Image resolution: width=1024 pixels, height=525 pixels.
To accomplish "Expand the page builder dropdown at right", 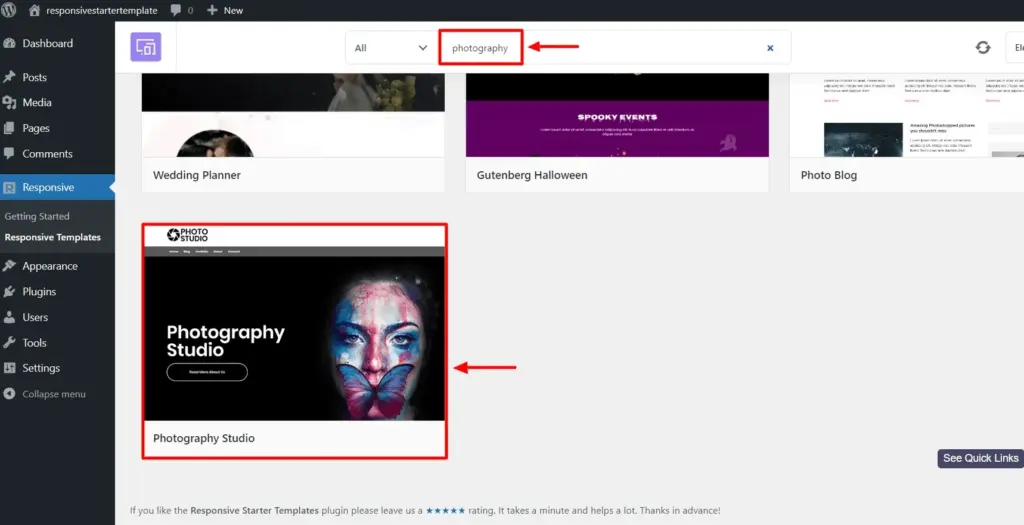I will pos(1014,48).
